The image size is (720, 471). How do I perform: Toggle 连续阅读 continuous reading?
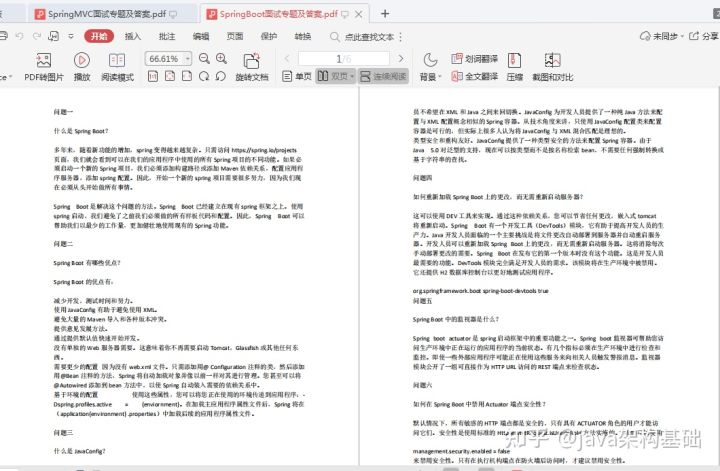383,76
